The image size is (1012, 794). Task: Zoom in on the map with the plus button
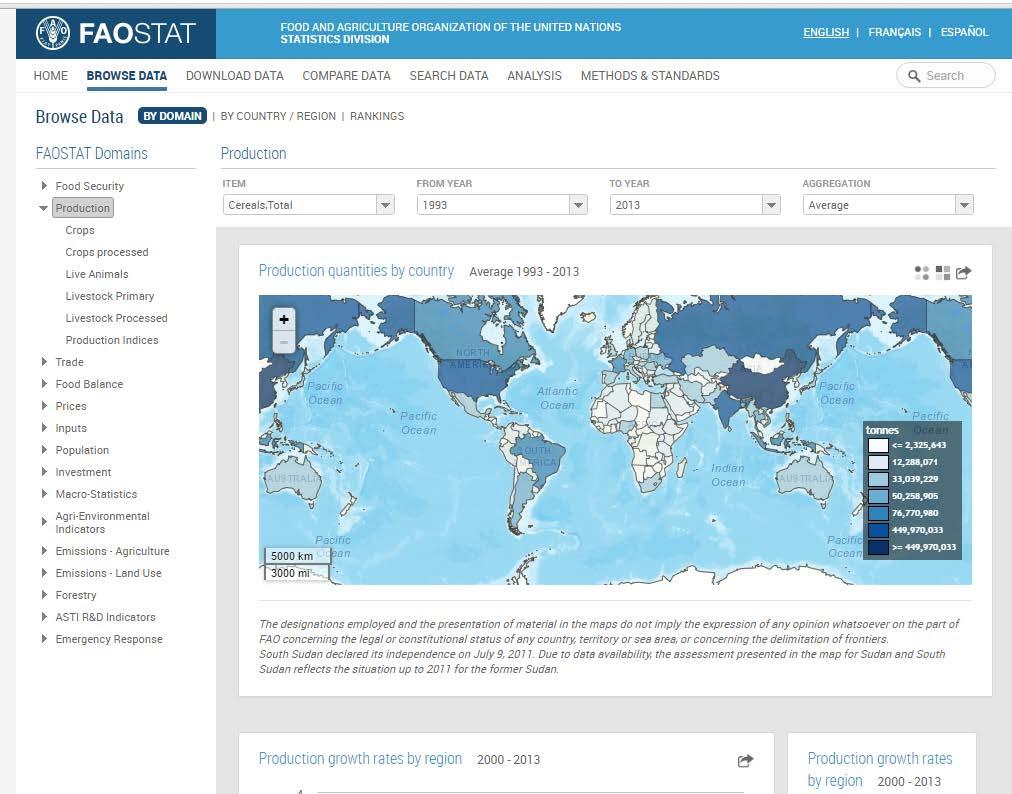point(284,320)
